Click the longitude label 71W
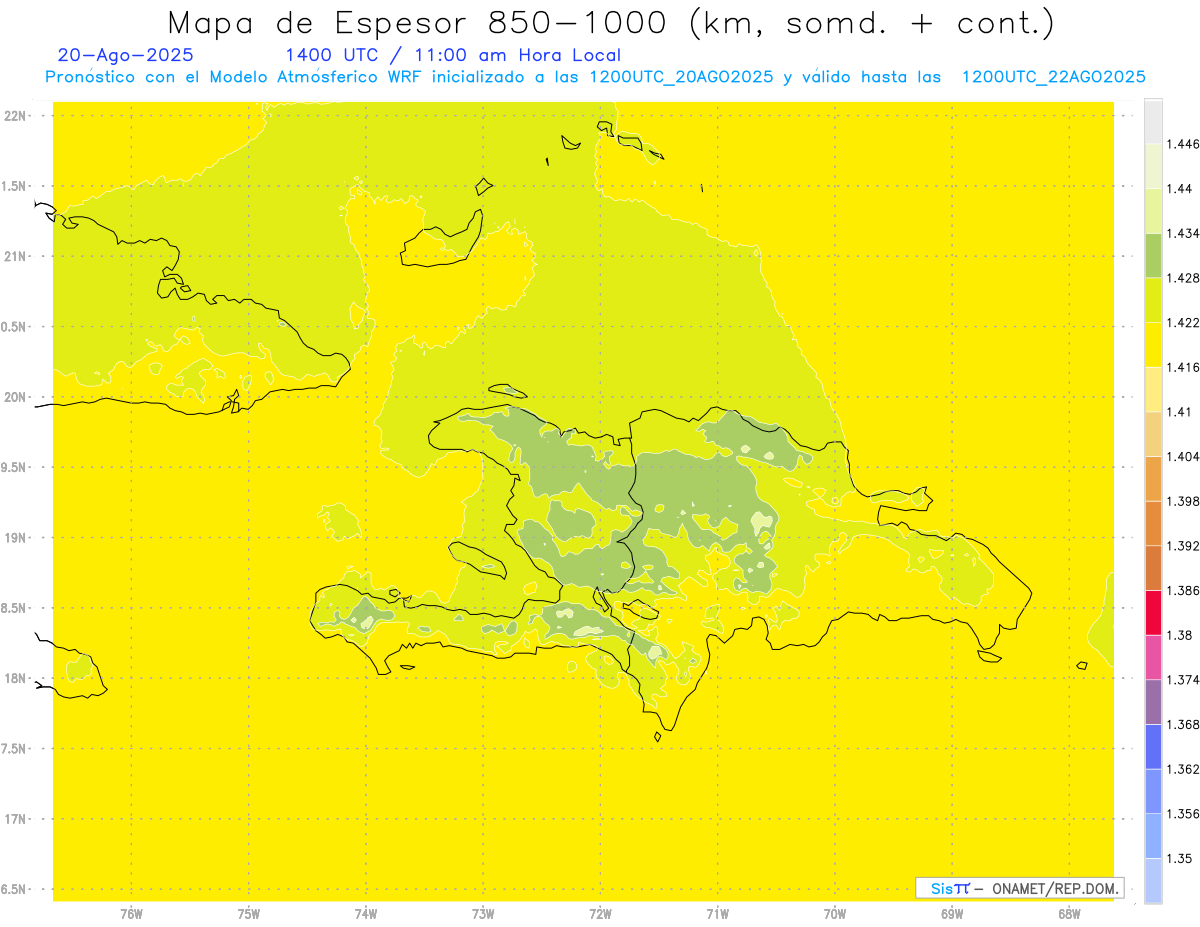The height and width of the screenshot is (927, 1200). tap(717, 915)
